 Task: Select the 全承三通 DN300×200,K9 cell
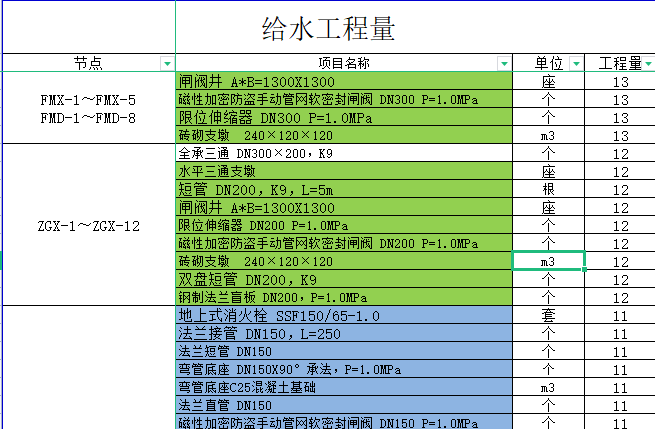pos(344,153)
